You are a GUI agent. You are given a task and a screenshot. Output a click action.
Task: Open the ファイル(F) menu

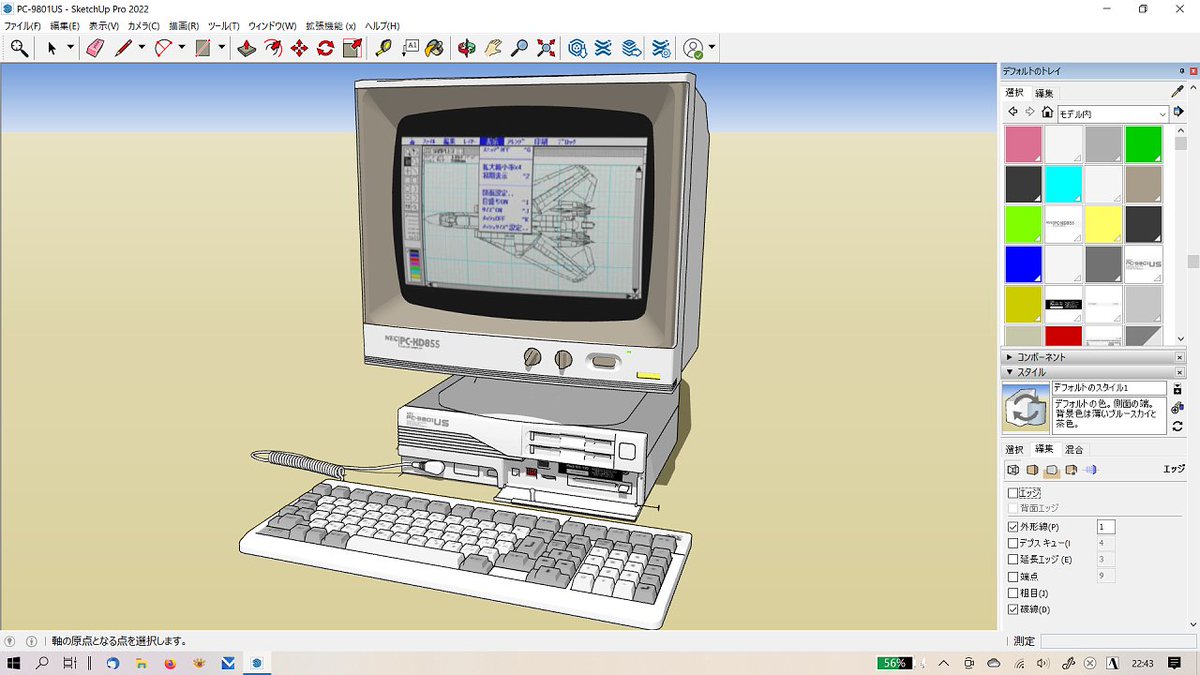tap(23, 26)
